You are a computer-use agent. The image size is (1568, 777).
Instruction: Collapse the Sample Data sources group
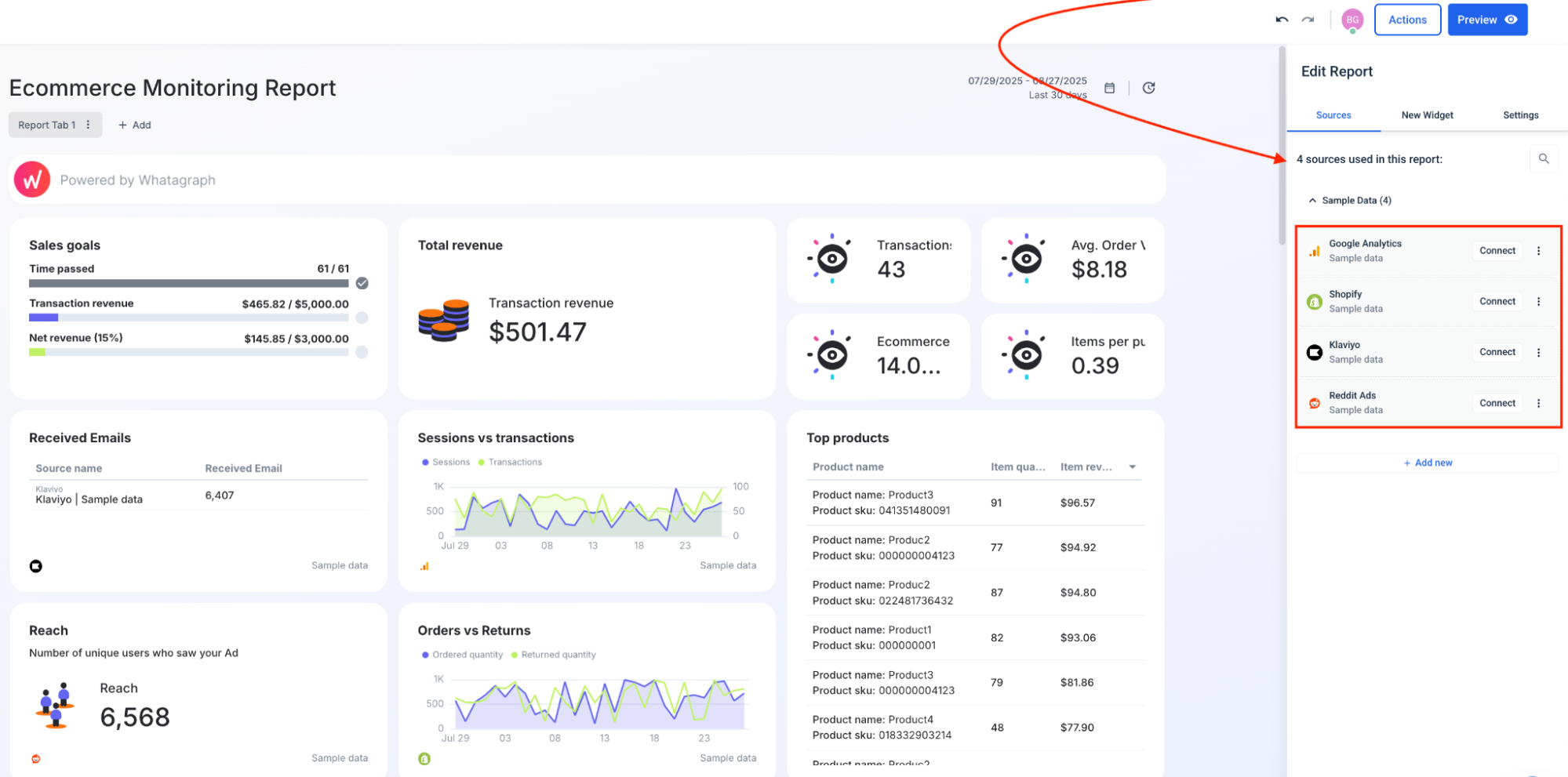click(1312, 200)
